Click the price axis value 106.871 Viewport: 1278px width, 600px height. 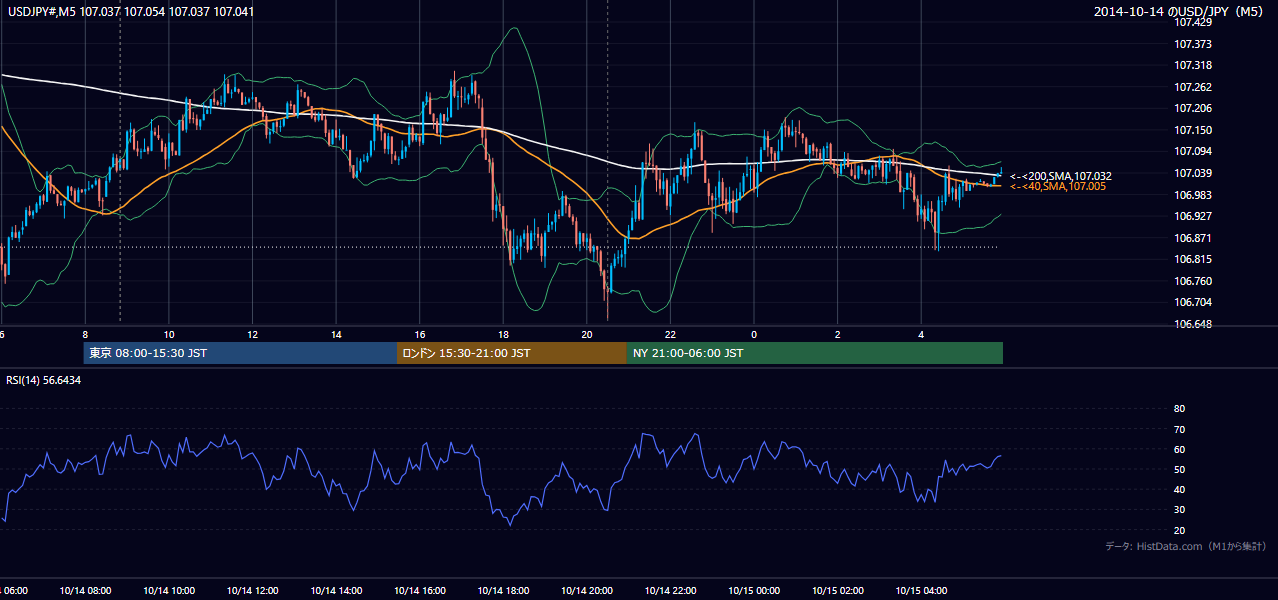[x=1193, y=238]
